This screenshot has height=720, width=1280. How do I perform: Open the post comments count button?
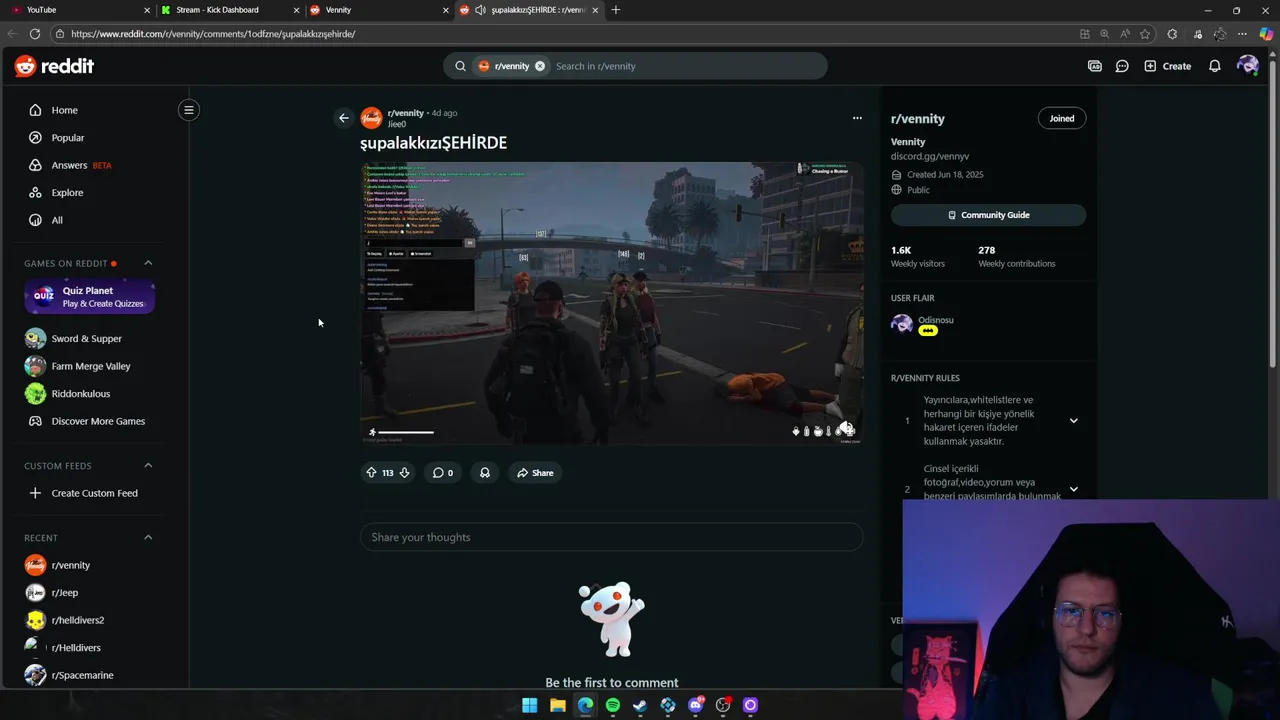(442, 473)
